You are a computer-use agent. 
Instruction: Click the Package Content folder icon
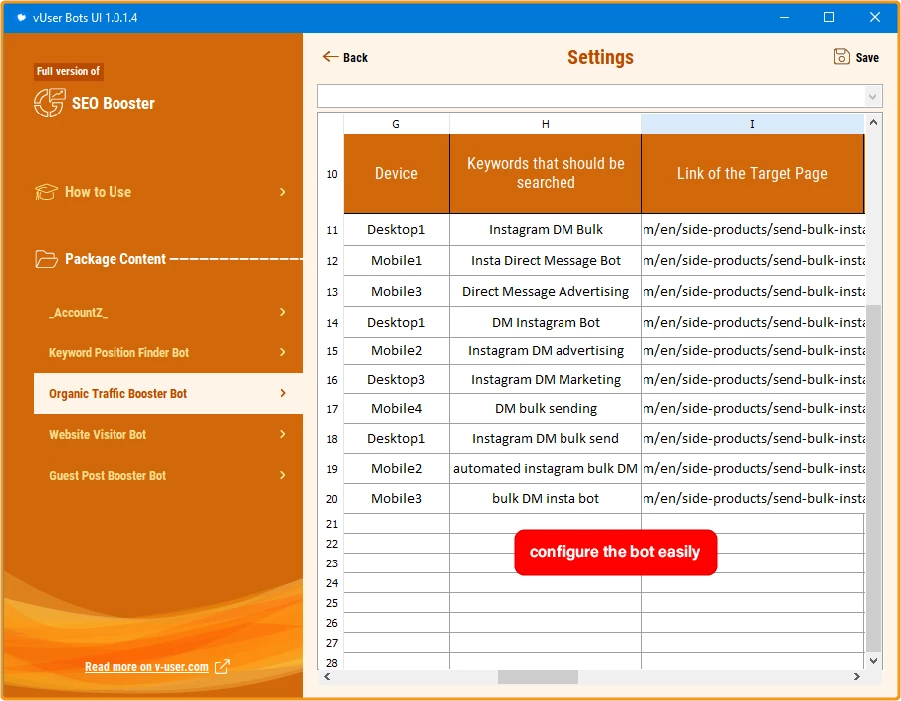(46, 259)
